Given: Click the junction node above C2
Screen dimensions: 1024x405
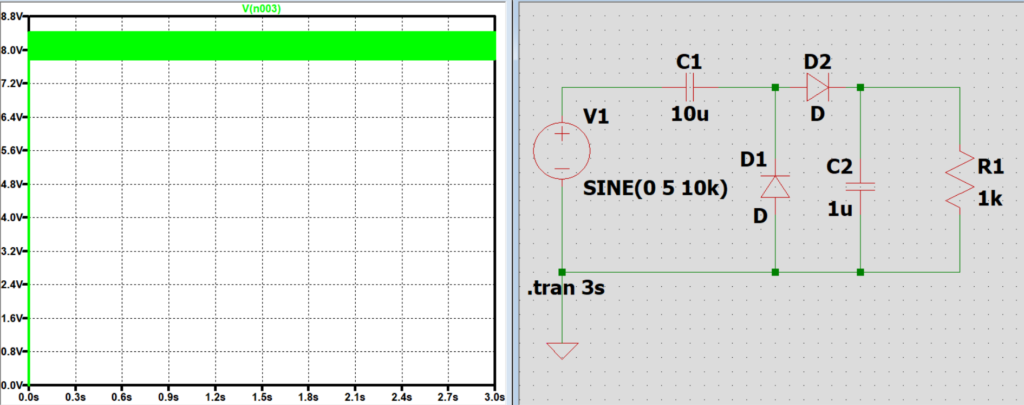Looking at the screenshot, I should tap(860, 88).
